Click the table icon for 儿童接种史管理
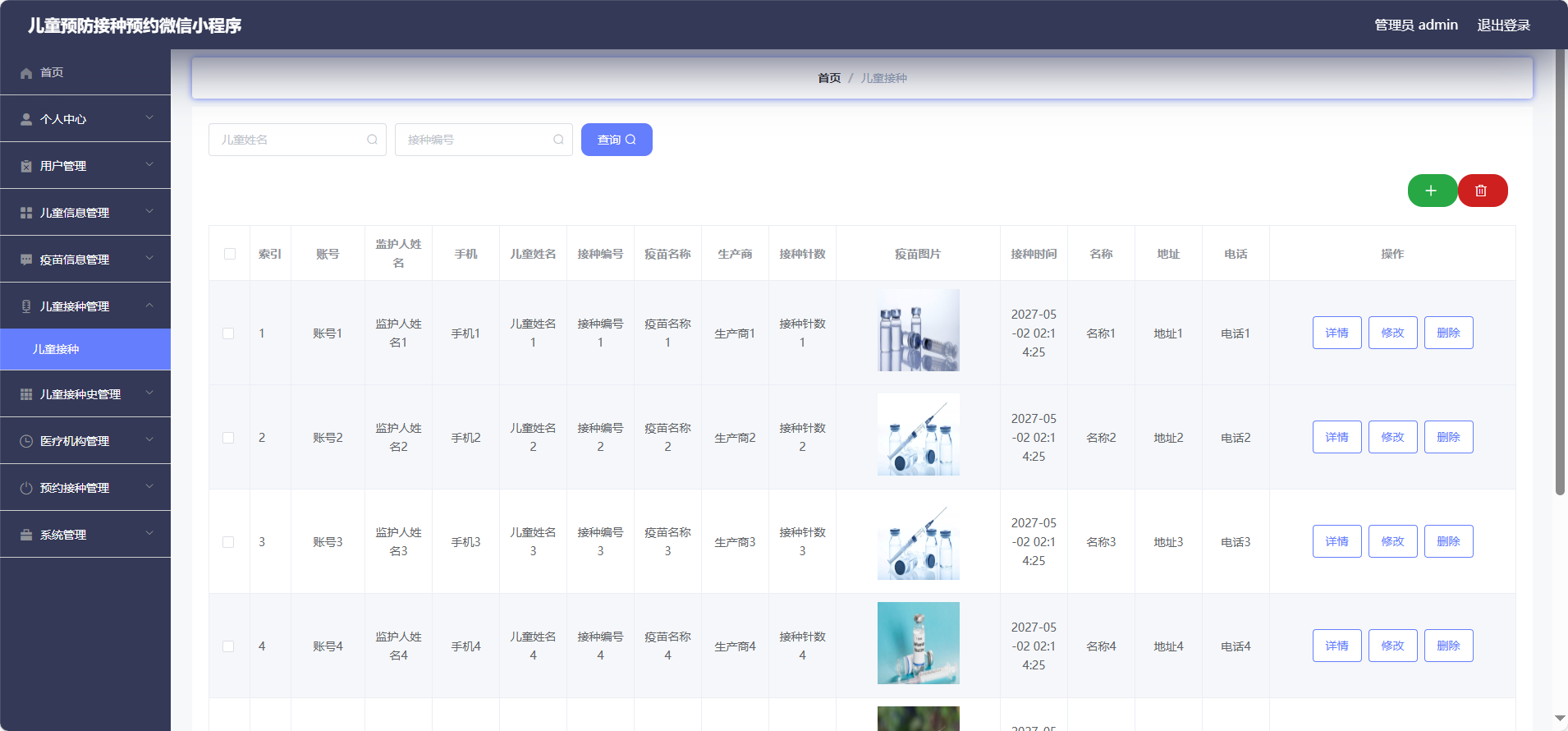 [26, 395]
